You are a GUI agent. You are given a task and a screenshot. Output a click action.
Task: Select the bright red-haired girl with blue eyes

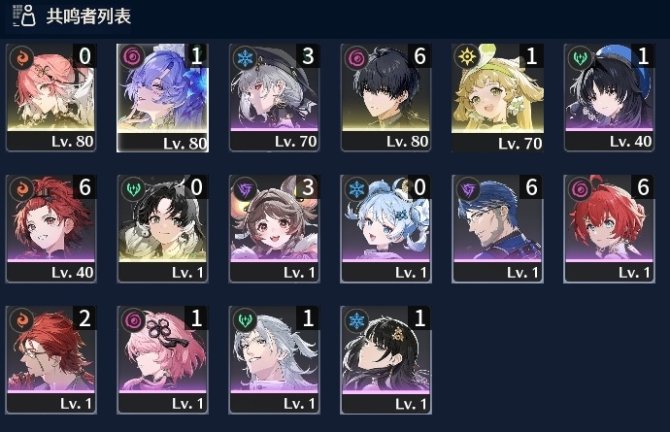(x=609, y=229)
